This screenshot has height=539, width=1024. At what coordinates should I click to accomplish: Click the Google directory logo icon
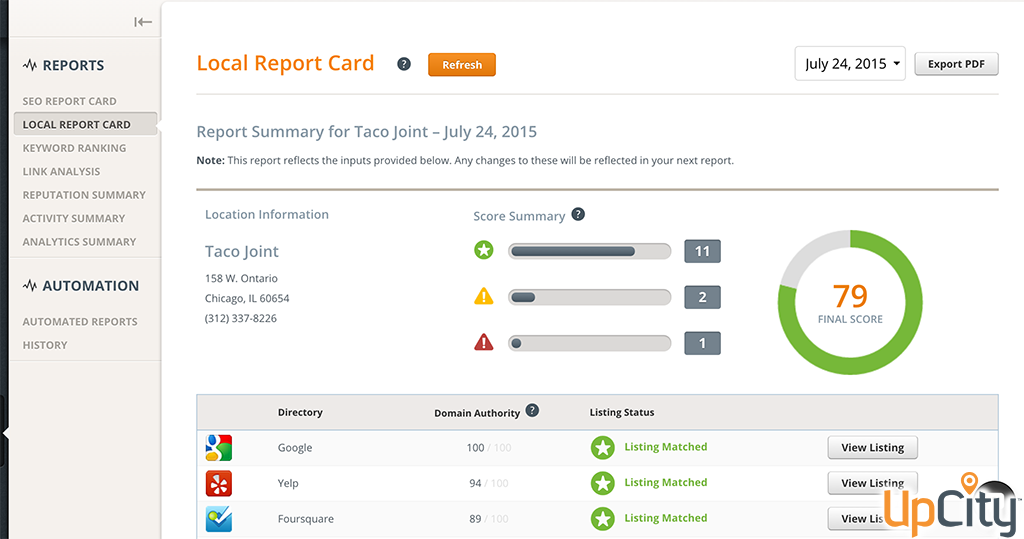tap(219, 447)
